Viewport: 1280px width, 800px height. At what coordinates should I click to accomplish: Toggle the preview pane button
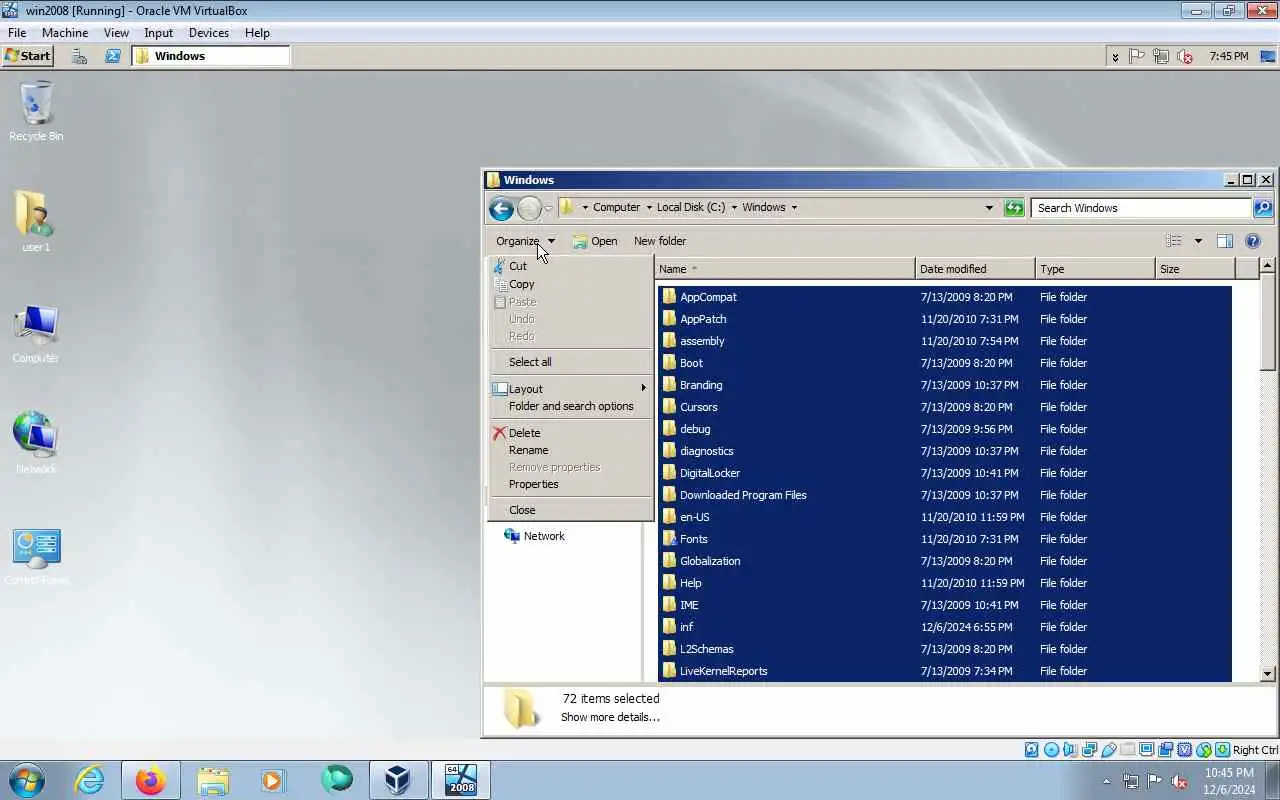click(x=1225, y=241)
